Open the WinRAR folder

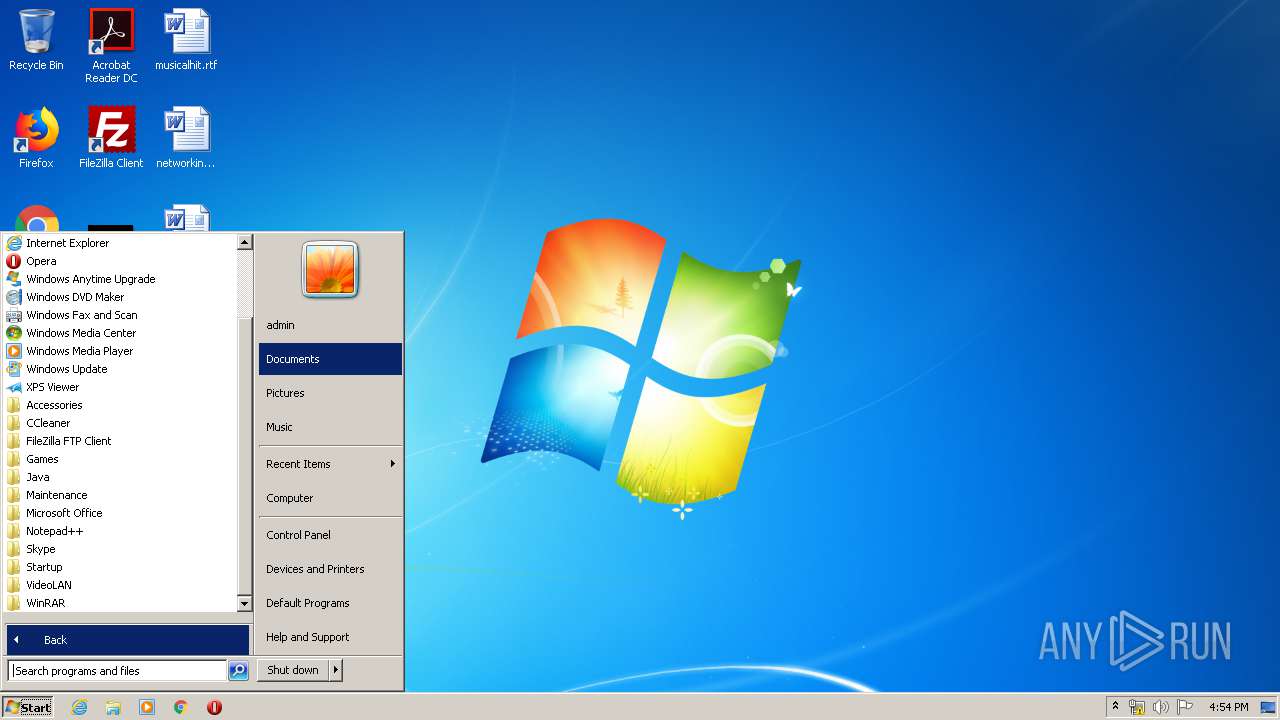pyautogui.click(x=120, y=603)
